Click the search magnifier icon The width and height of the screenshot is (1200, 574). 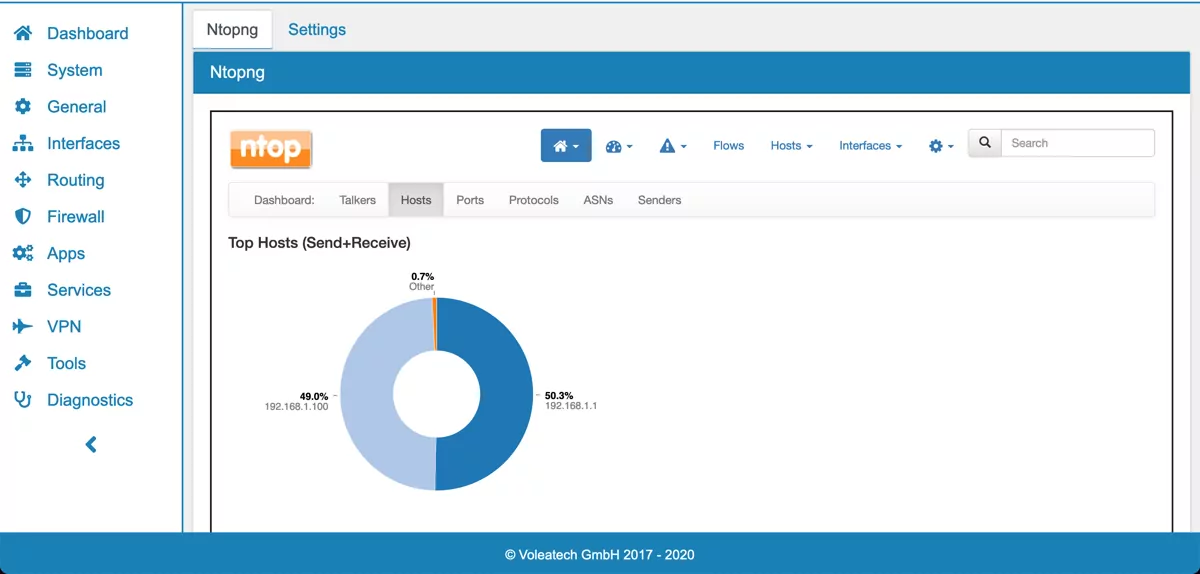[985, 143]
